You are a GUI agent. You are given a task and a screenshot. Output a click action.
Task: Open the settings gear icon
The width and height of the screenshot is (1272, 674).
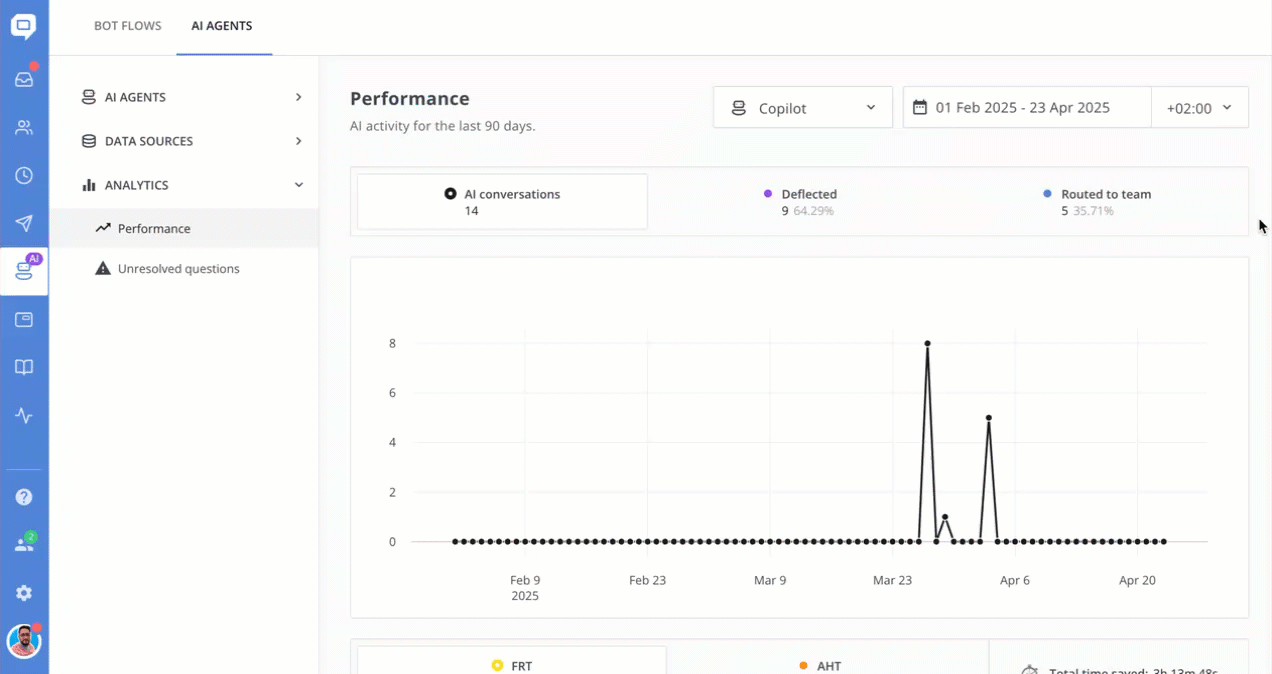tap(24, 593)
